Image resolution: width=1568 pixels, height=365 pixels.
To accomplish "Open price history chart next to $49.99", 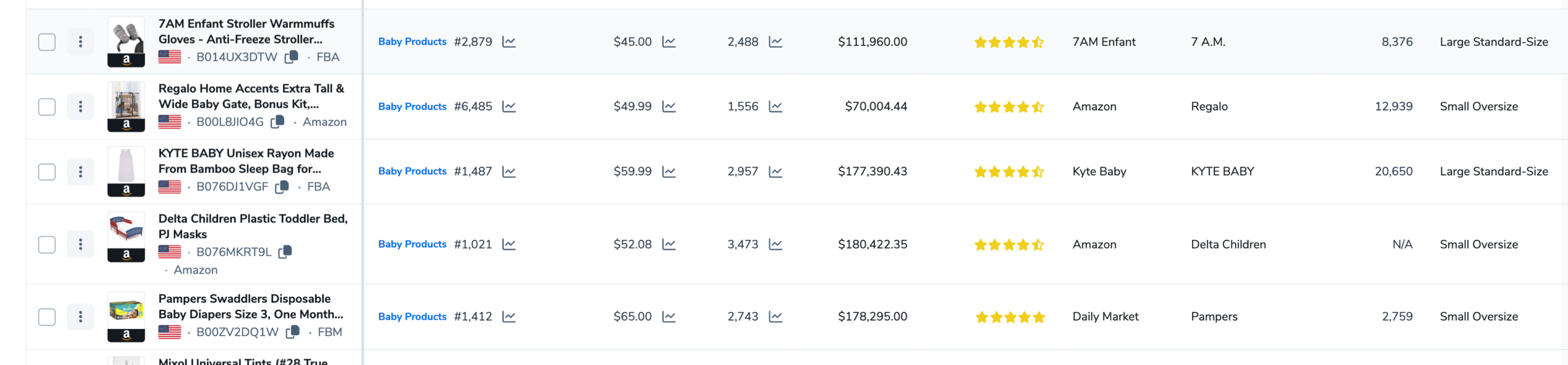I will [x=669, y=107].
